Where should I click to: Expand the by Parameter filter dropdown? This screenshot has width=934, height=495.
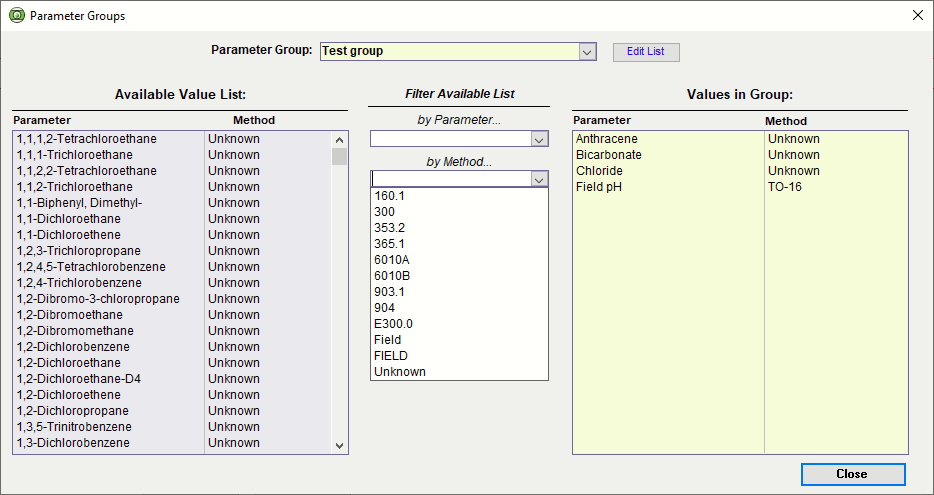pyautogui.click(x=540, y=139)
